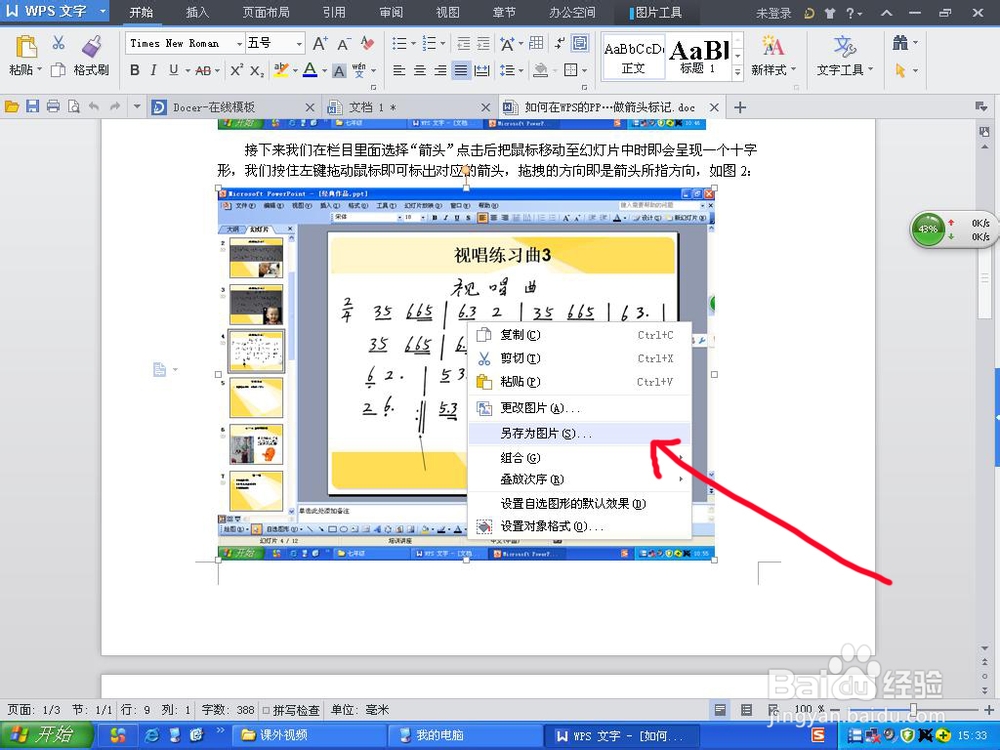The image size is (1000, 750).
Task: Expand the font color dropdown arrow
Action: click(325, 68)
